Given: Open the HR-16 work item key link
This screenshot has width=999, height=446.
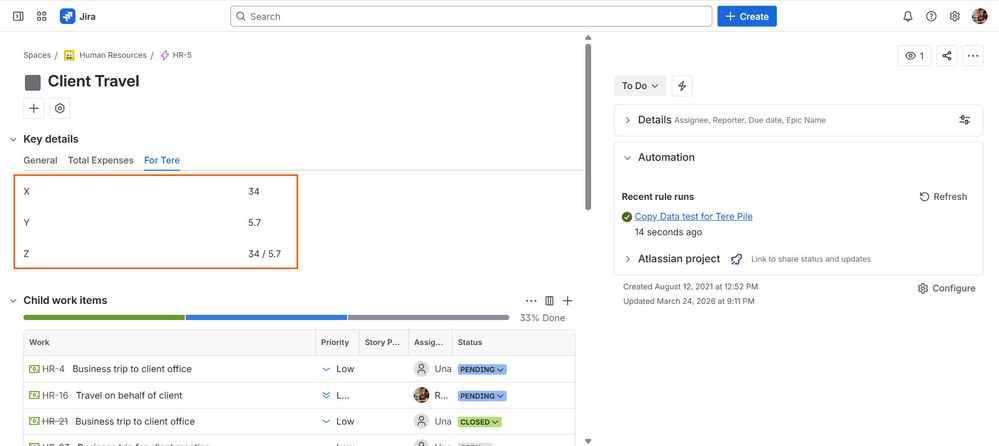Looking at the screenshot, I should pyautogui.click(x=55, y=396).
